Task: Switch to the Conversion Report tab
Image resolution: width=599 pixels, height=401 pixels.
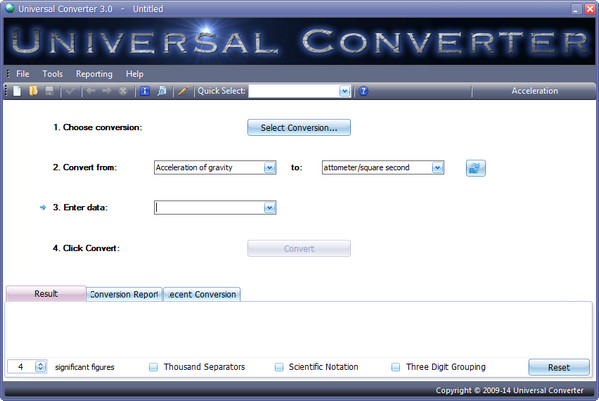Action: (124, 294)
